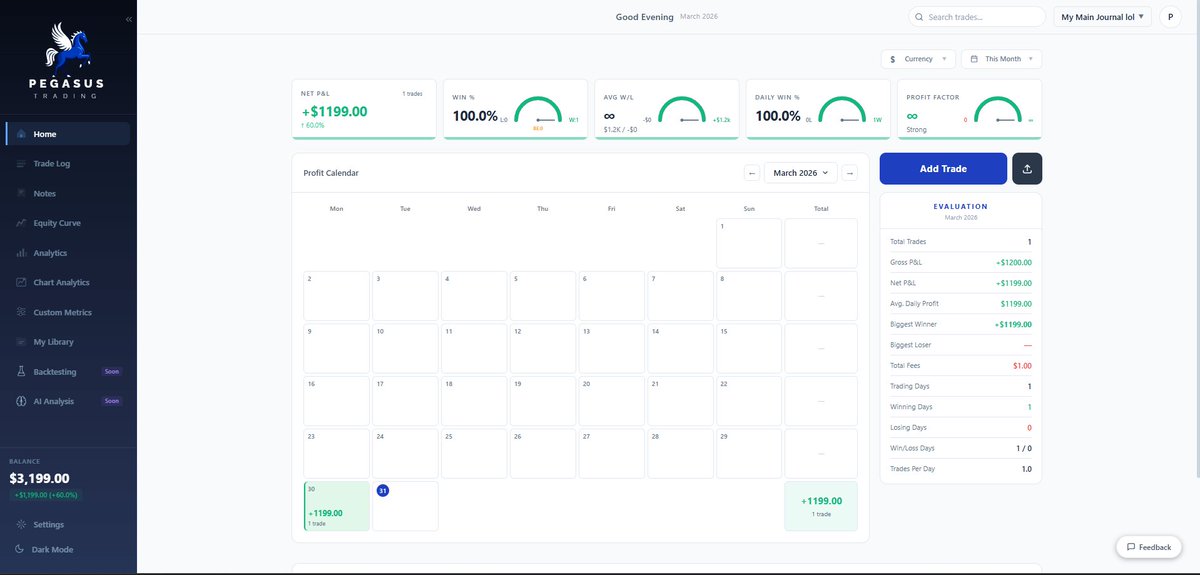
Task: Click the search trades field
Action: 976,17
